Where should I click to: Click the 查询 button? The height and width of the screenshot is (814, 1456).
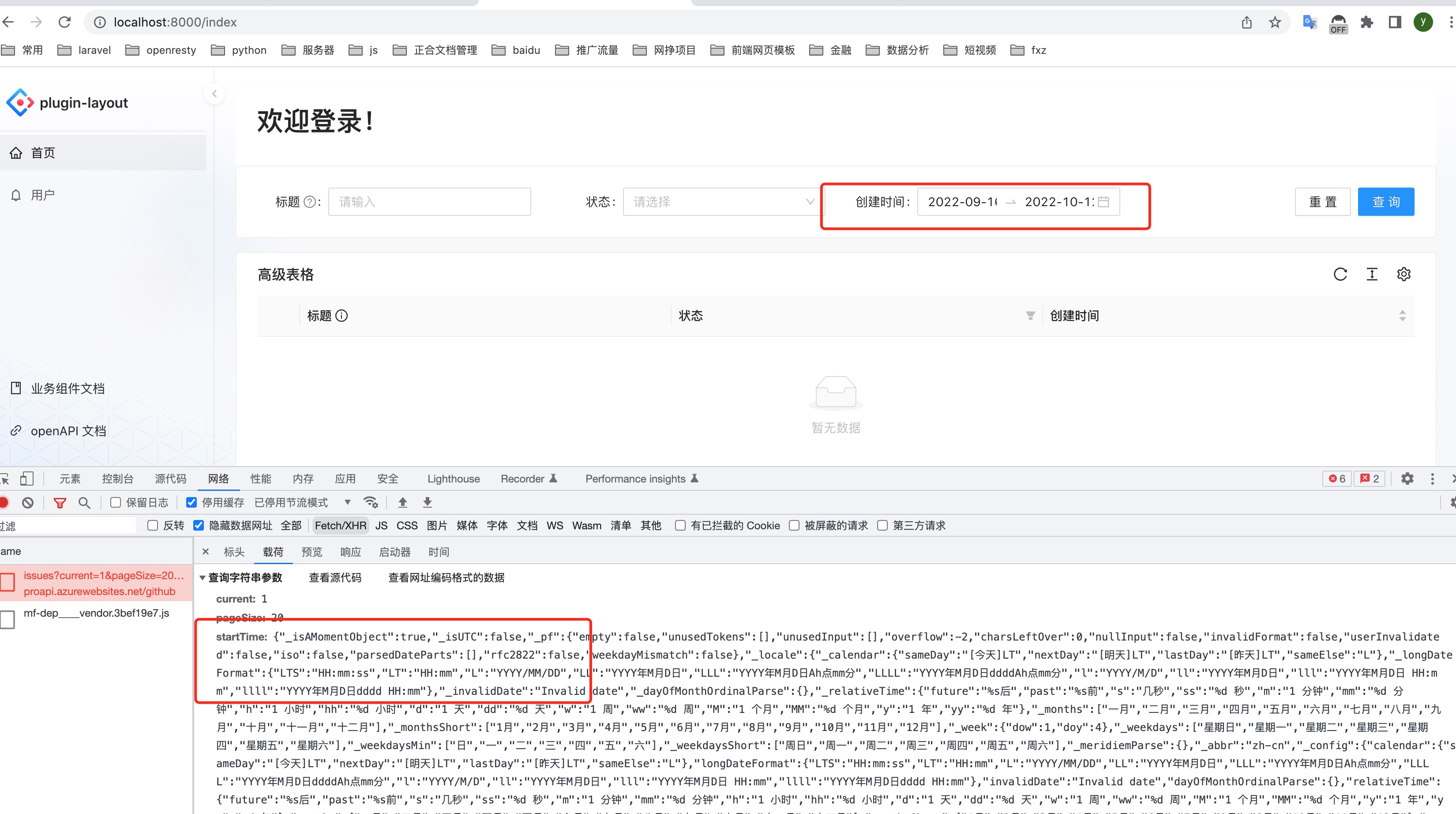pyautogui.click(x=1385, y=202)
